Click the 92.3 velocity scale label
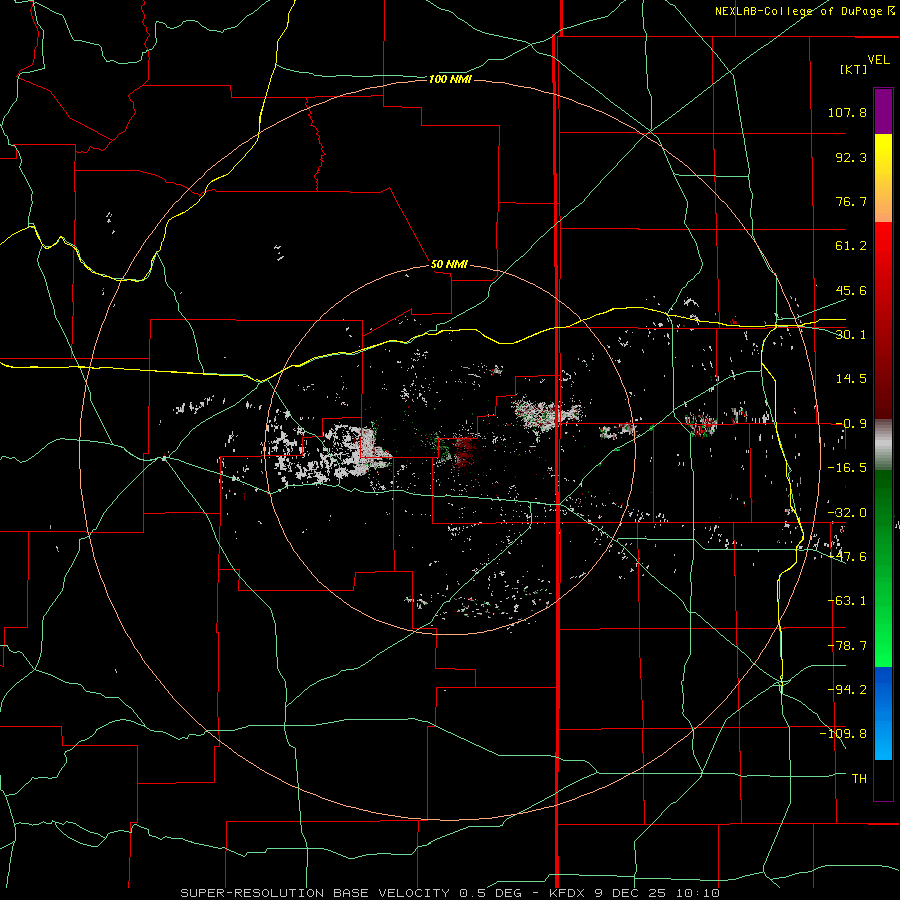 (851, 157)
